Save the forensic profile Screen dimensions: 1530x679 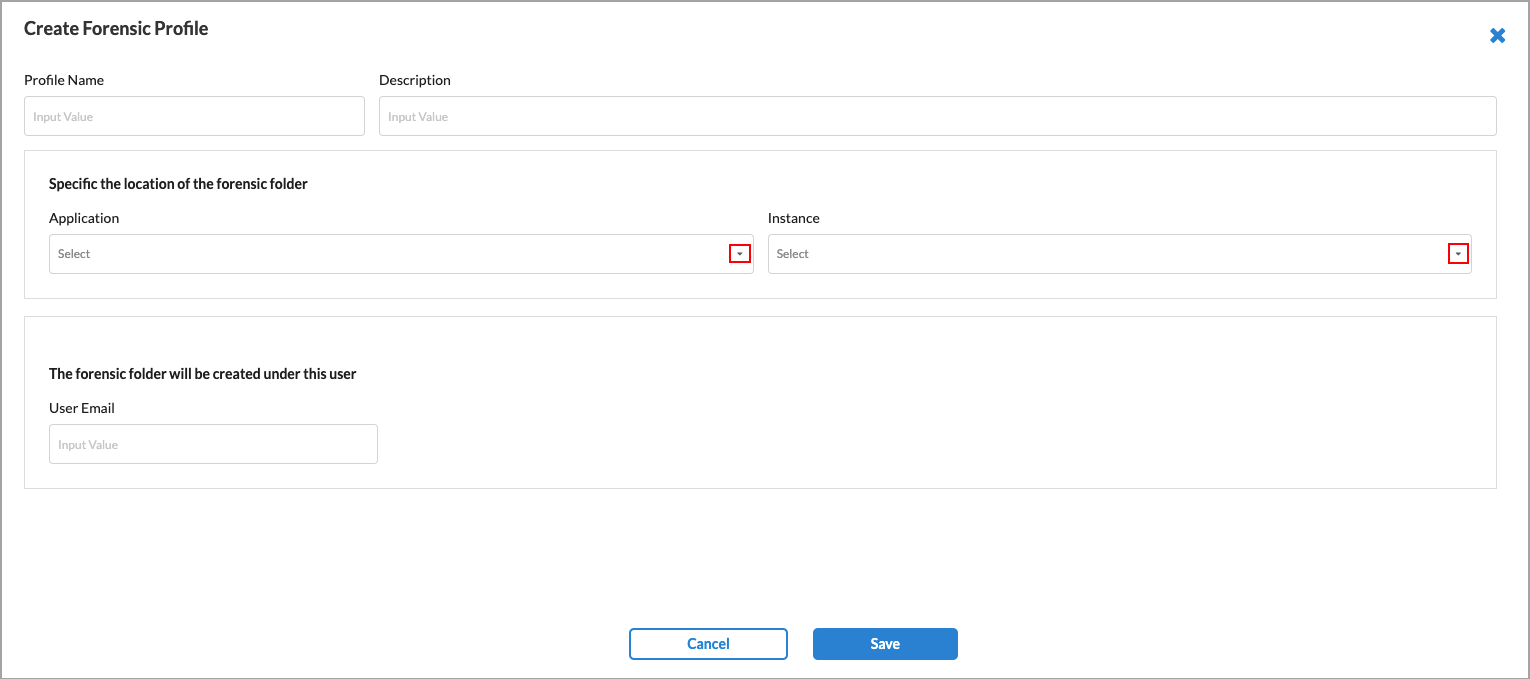[884, 644]
